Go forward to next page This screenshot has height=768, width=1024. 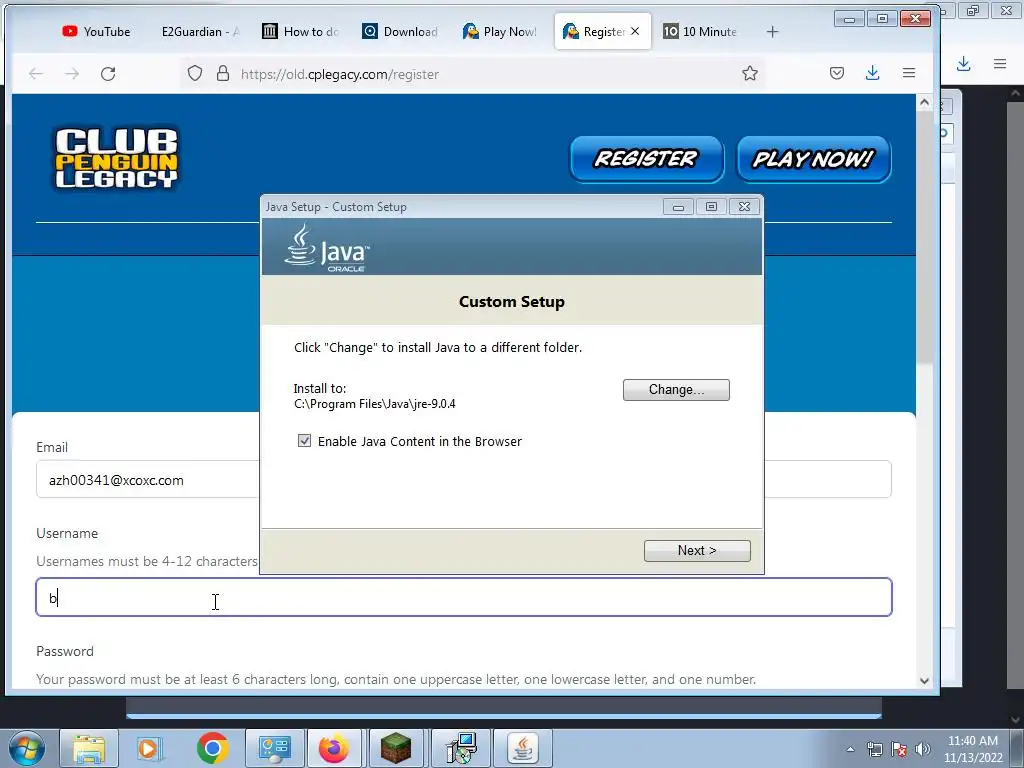point(72,74)
